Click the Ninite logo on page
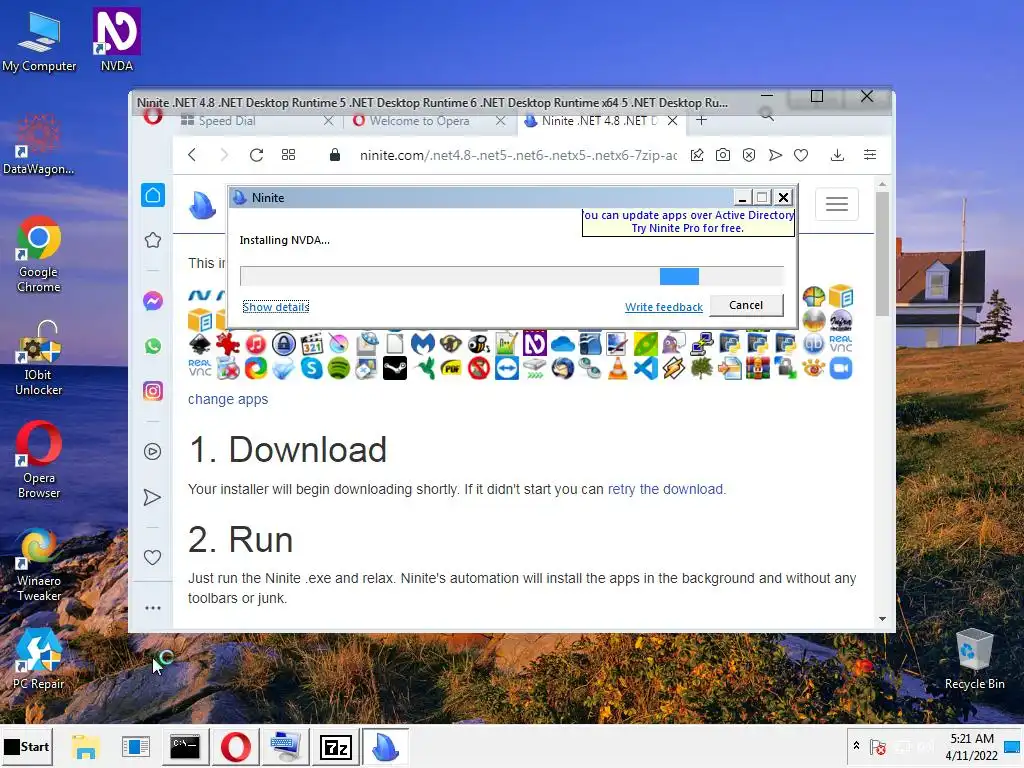Image resolution: width=1024 pixels, height=768 pixels. [202, 205]
